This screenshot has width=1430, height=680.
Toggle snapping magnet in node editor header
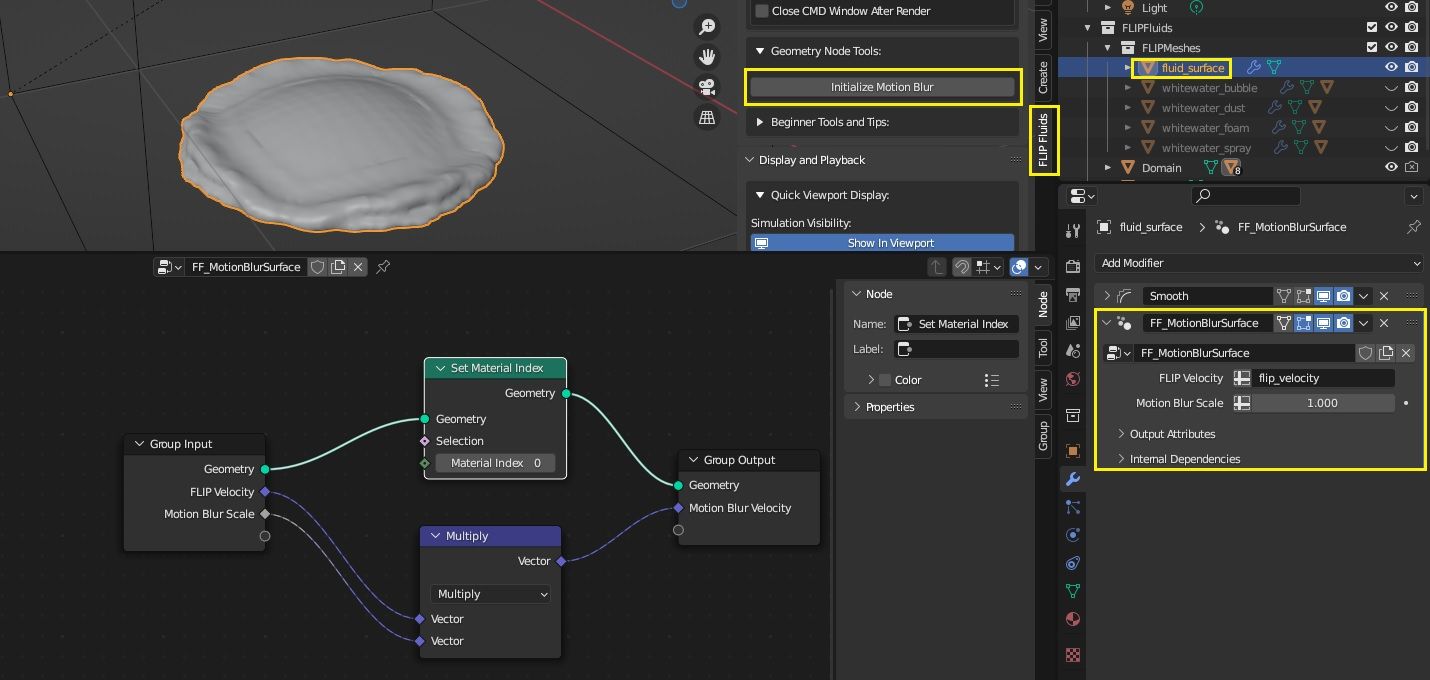pos(961,267)
